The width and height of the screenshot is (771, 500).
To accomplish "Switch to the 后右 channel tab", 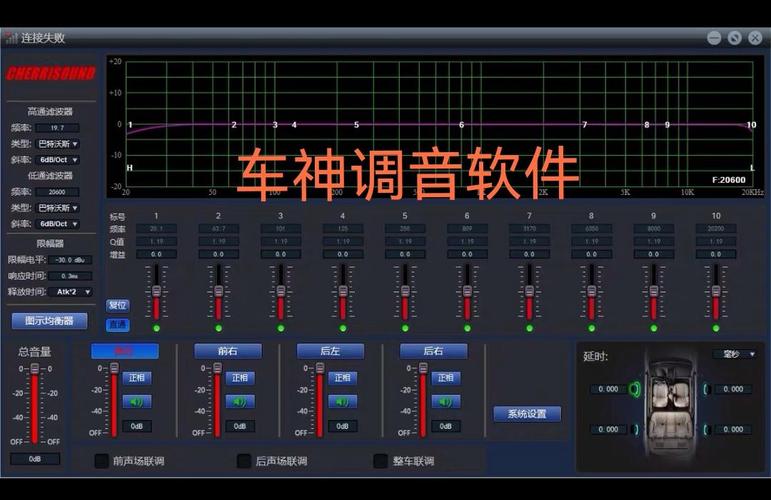I will [433, 351].
